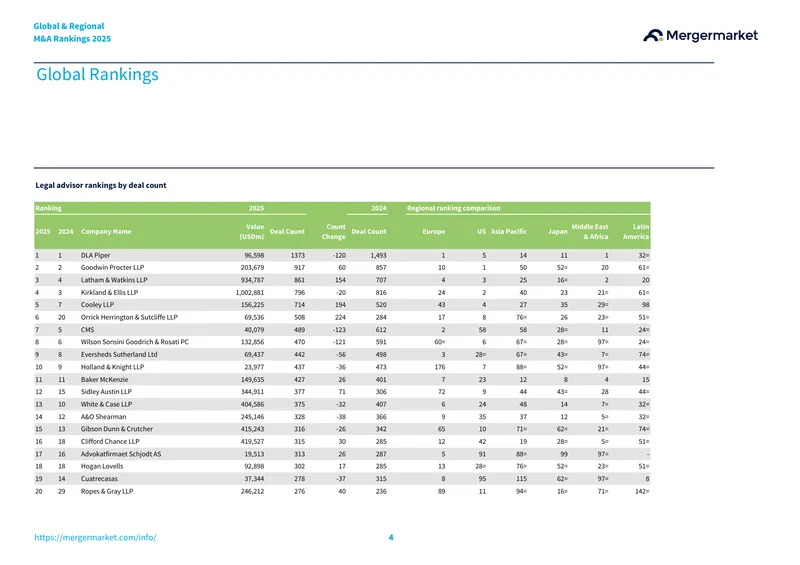This screenshot has width=800, height=565.
Task: Select the Ropes & Gray LLP name
Action: click(107, 491)
